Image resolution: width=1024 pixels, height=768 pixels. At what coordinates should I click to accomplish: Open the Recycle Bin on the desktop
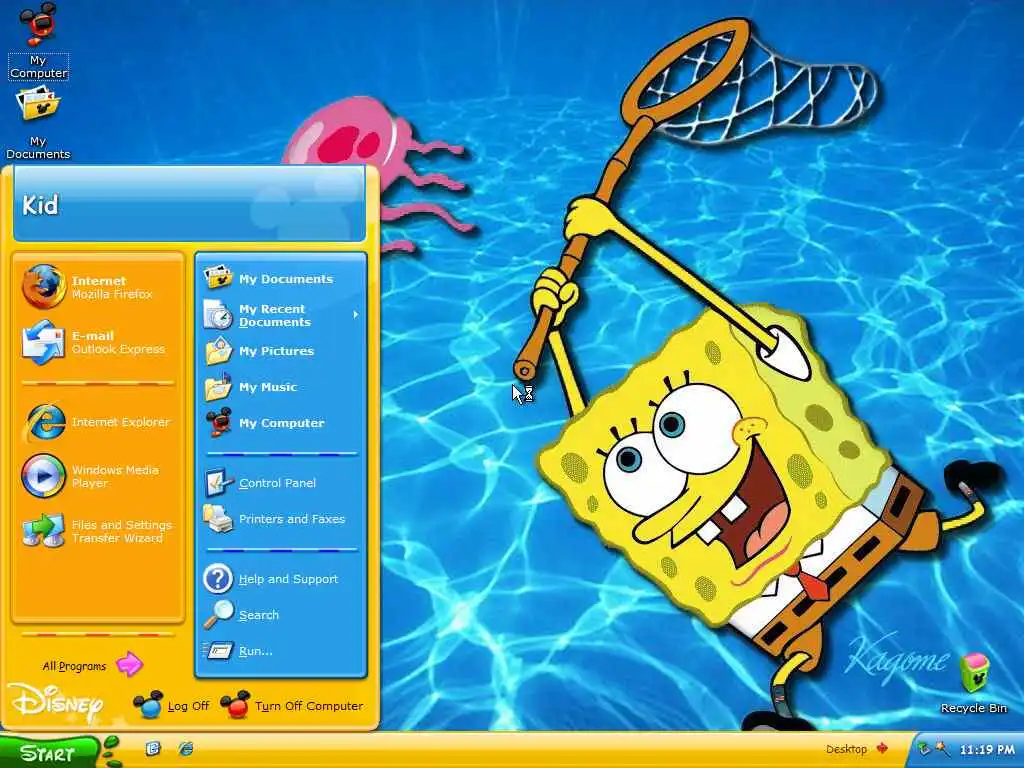tap(974, 673)
